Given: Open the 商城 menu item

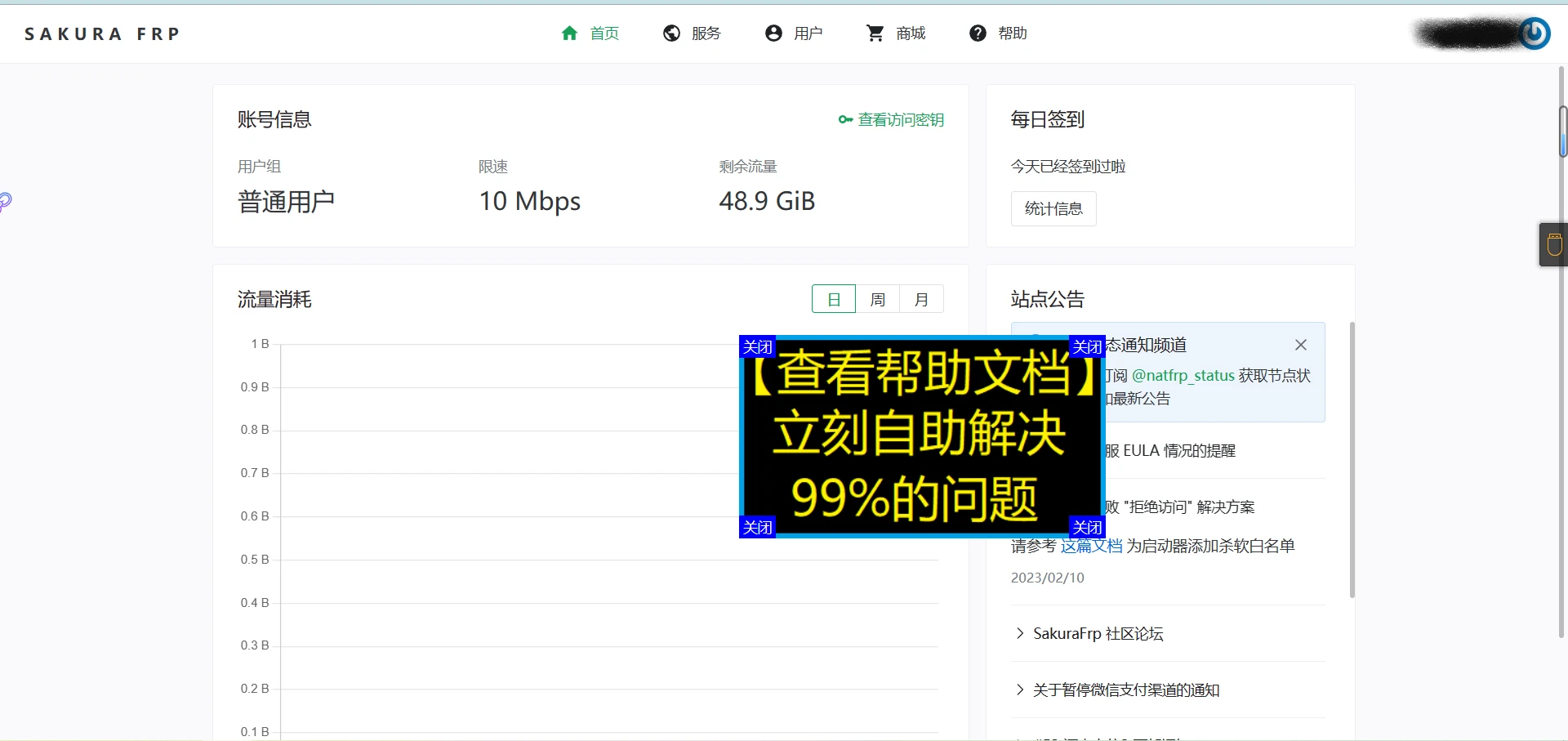Looking at the screenshot, I should point(910,33).
